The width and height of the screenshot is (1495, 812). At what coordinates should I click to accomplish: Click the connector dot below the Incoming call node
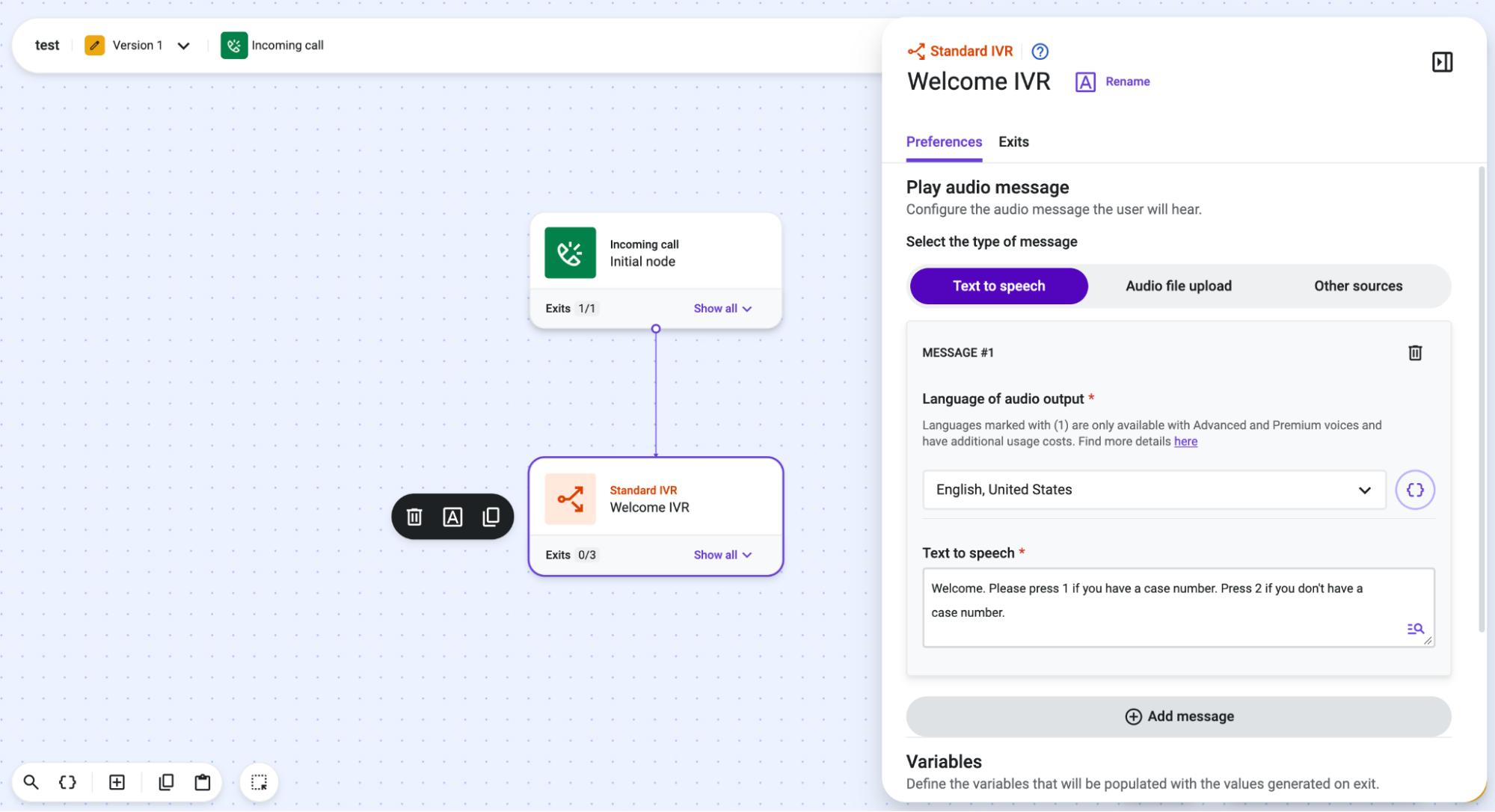pos(656,329)
